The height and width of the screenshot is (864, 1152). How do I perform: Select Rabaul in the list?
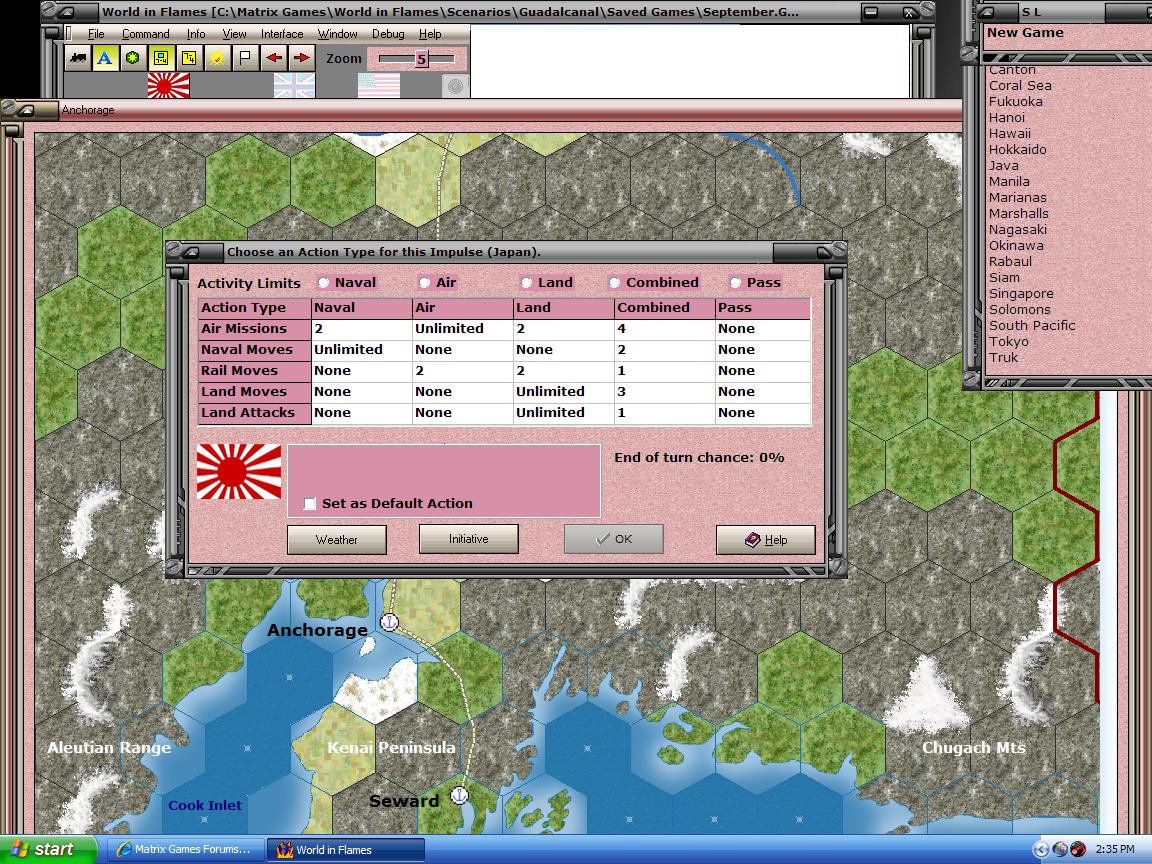pos(1010,262)
